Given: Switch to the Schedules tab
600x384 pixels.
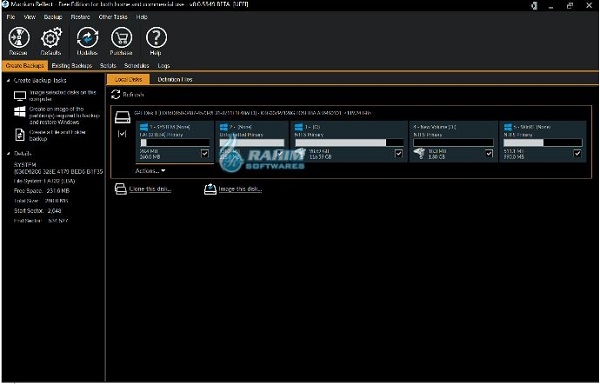Looking at the screenshot, I should tap(137, 66).
